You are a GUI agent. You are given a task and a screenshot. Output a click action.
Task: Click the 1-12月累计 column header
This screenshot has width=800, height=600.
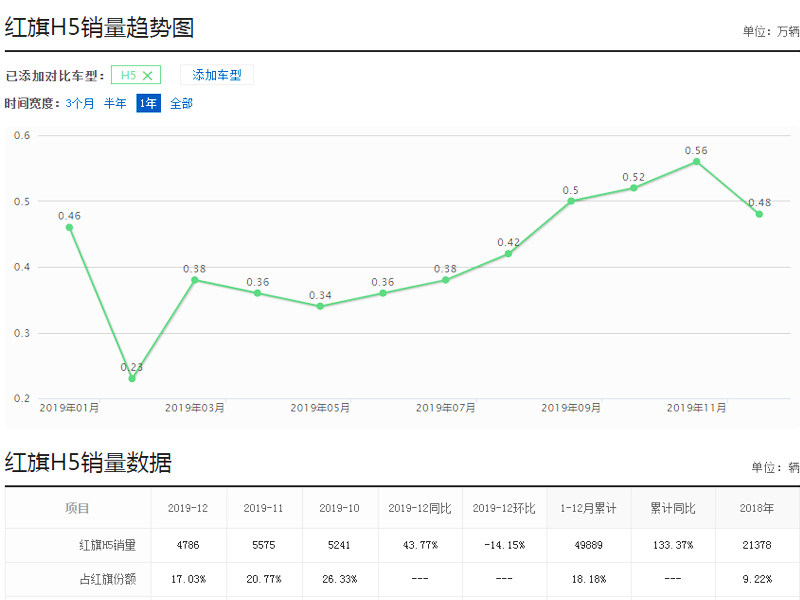tap(590, 508)
